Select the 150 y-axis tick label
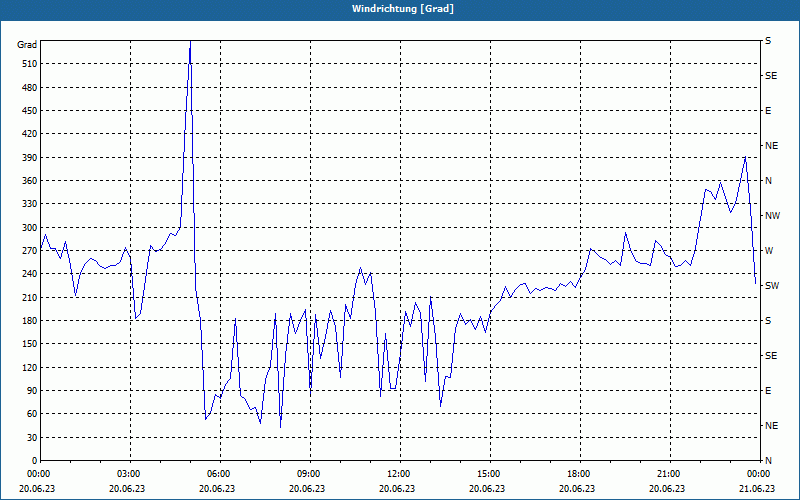800x500 pixels. coord(30,344)
